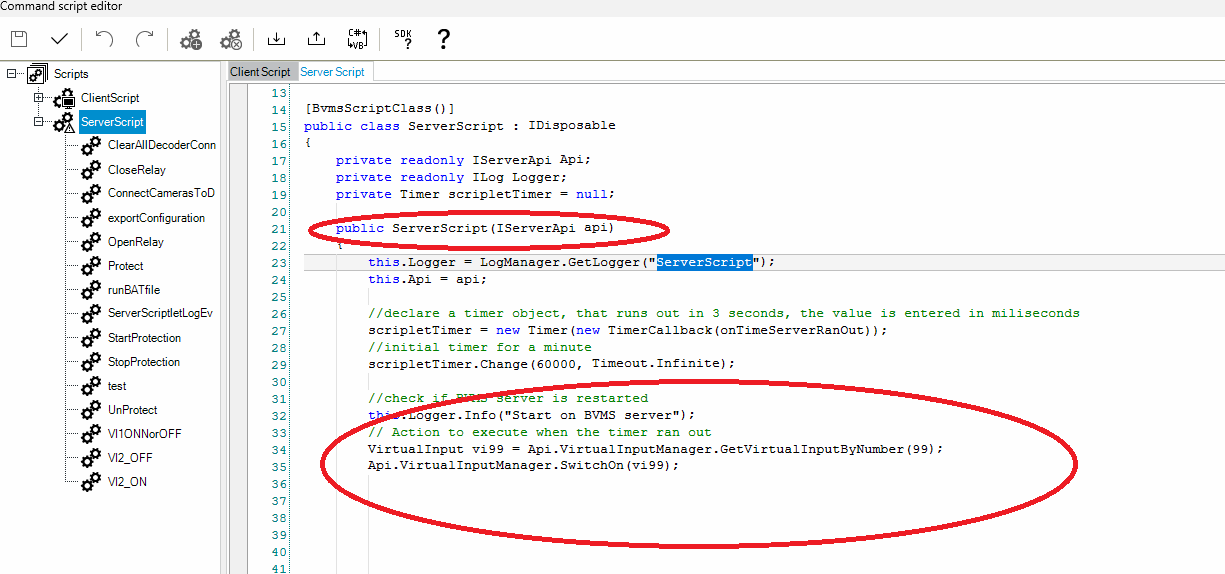
Task: Click the checkmark to verify the script
Action: pyautogui.click(x=59, y=39)
